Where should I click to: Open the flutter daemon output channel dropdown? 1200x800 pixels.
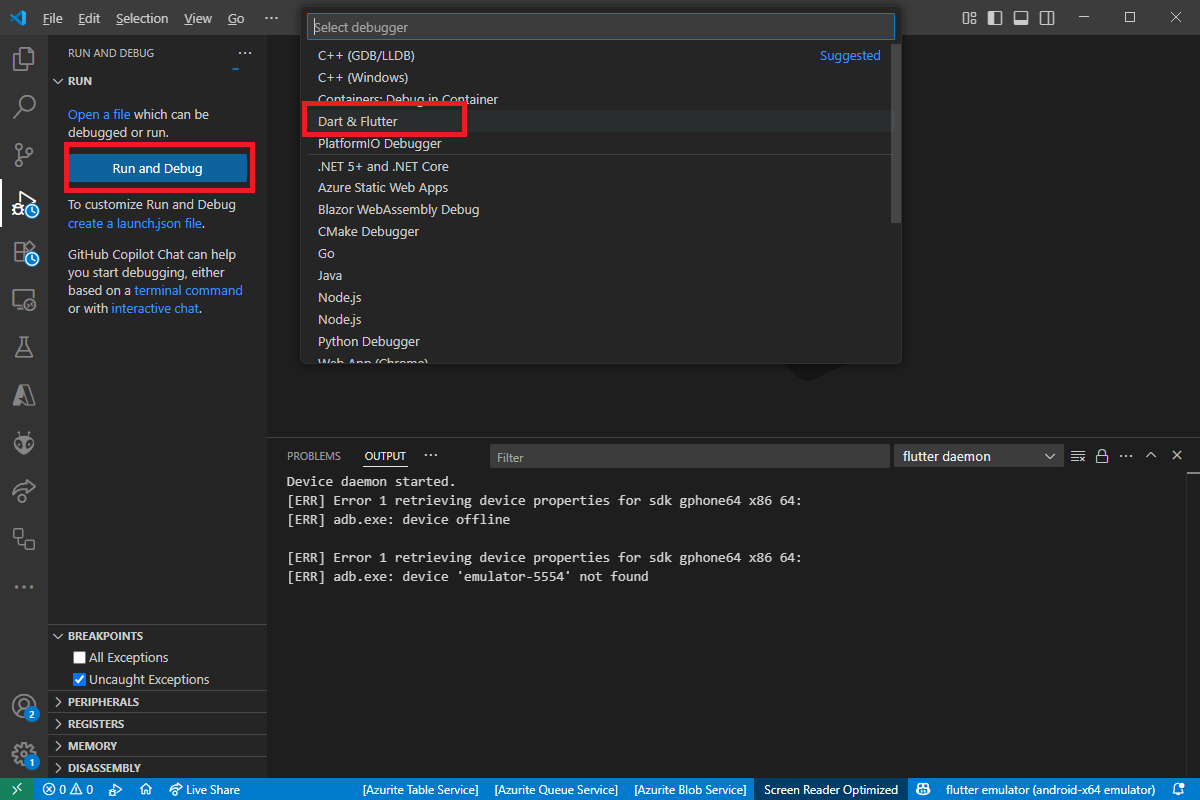tap(978, 455)
